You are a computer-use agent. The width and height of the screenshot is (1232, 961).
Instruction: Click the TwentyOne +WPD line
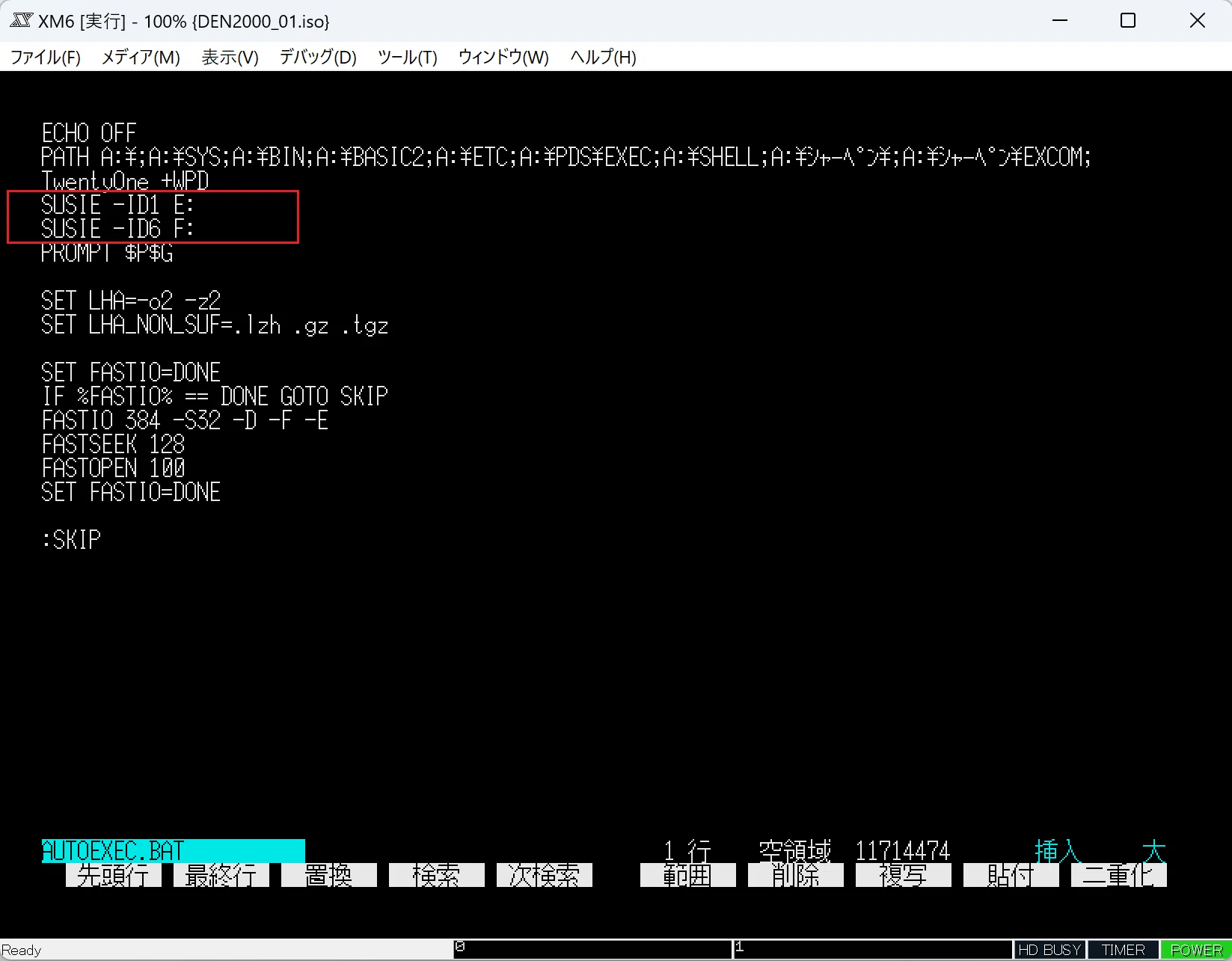click(x=125, y=181)
